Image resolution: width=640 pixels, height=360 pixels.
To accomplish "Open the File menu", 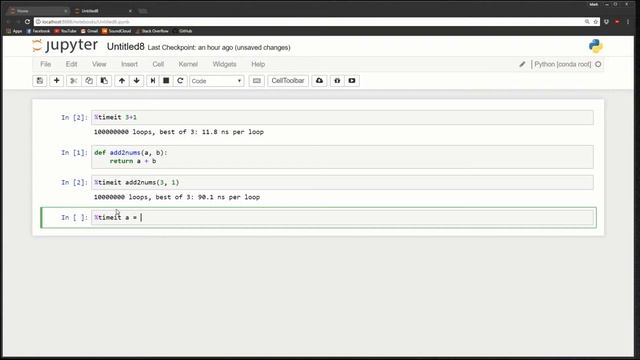I will (x=46, y=64).
